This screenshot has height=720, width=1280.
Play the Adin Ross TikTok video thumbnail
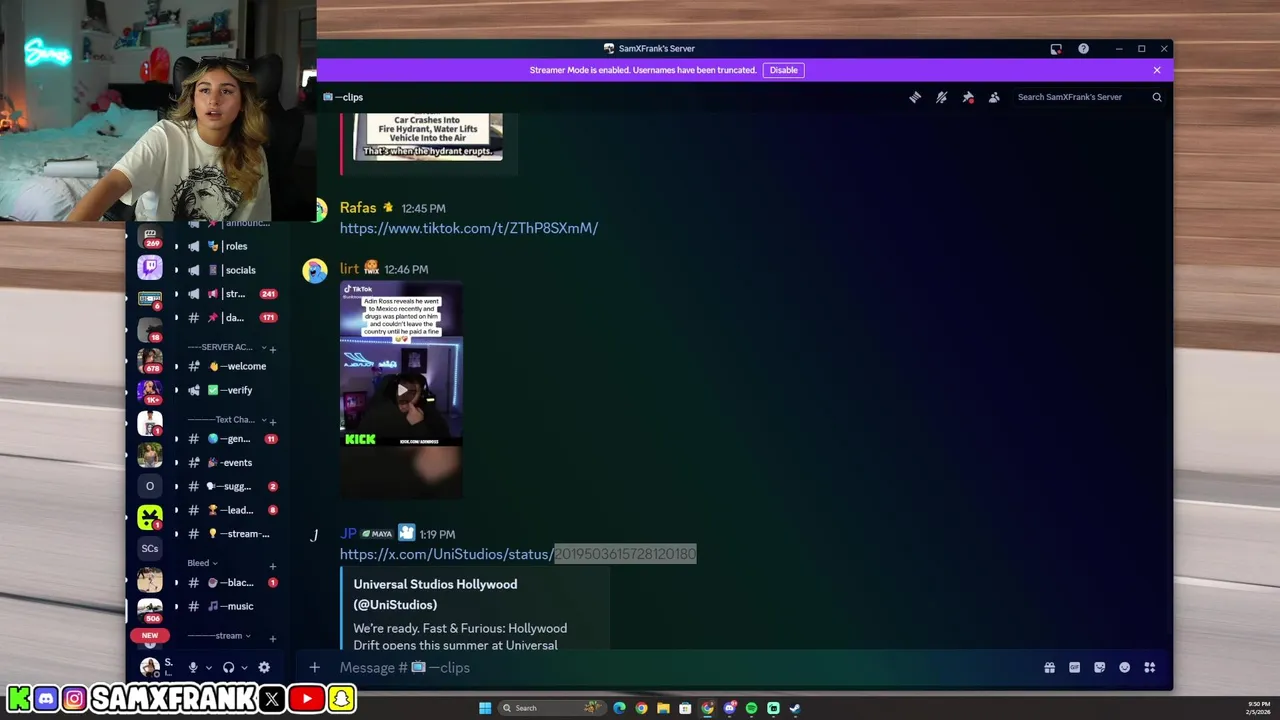tap(401, 390)
